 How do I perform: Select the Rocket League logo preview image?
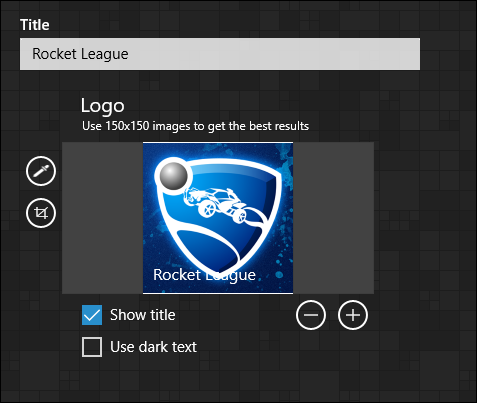click(218, 218)
